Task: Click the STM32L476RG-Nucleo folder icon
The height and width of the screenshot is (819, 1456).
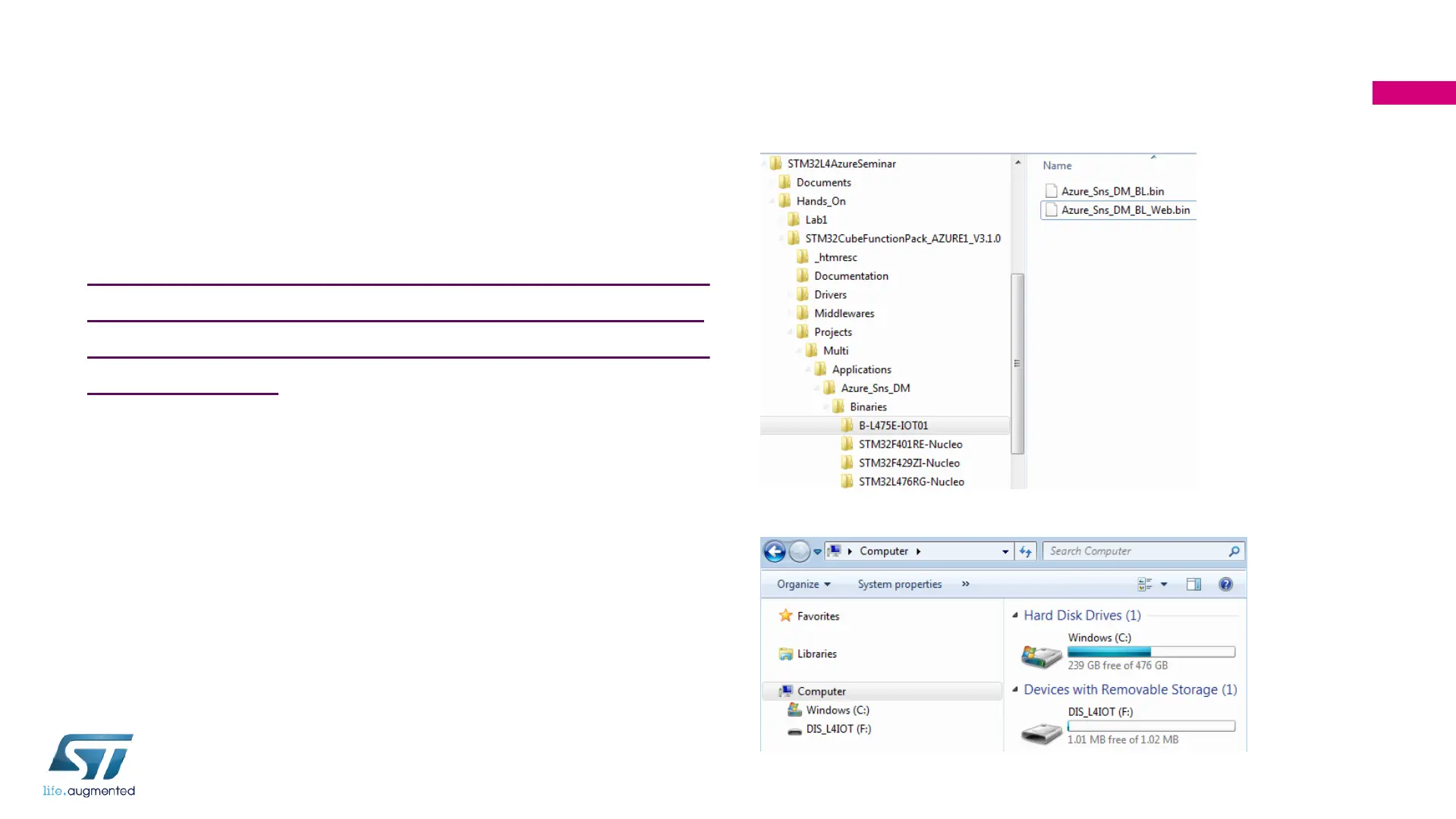Action: tap(847, 482)
